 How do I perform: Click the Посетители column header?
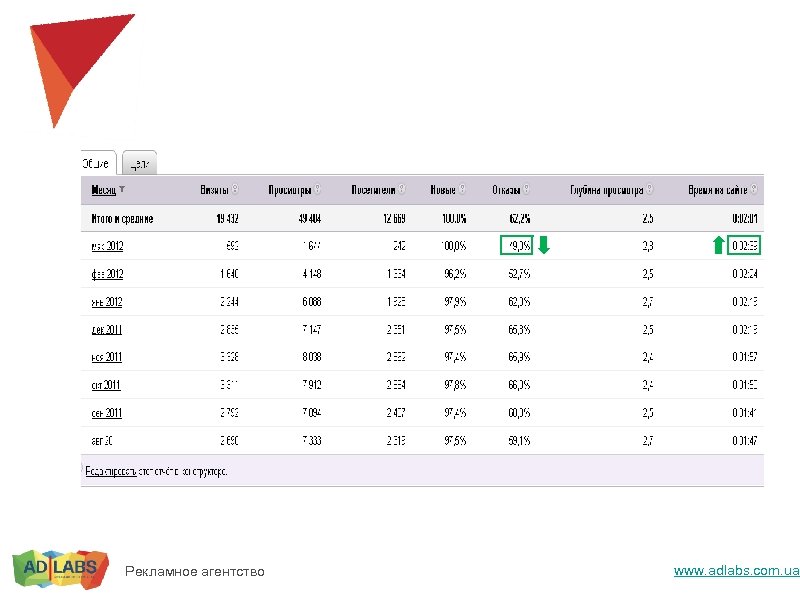[x=373, y=190]
